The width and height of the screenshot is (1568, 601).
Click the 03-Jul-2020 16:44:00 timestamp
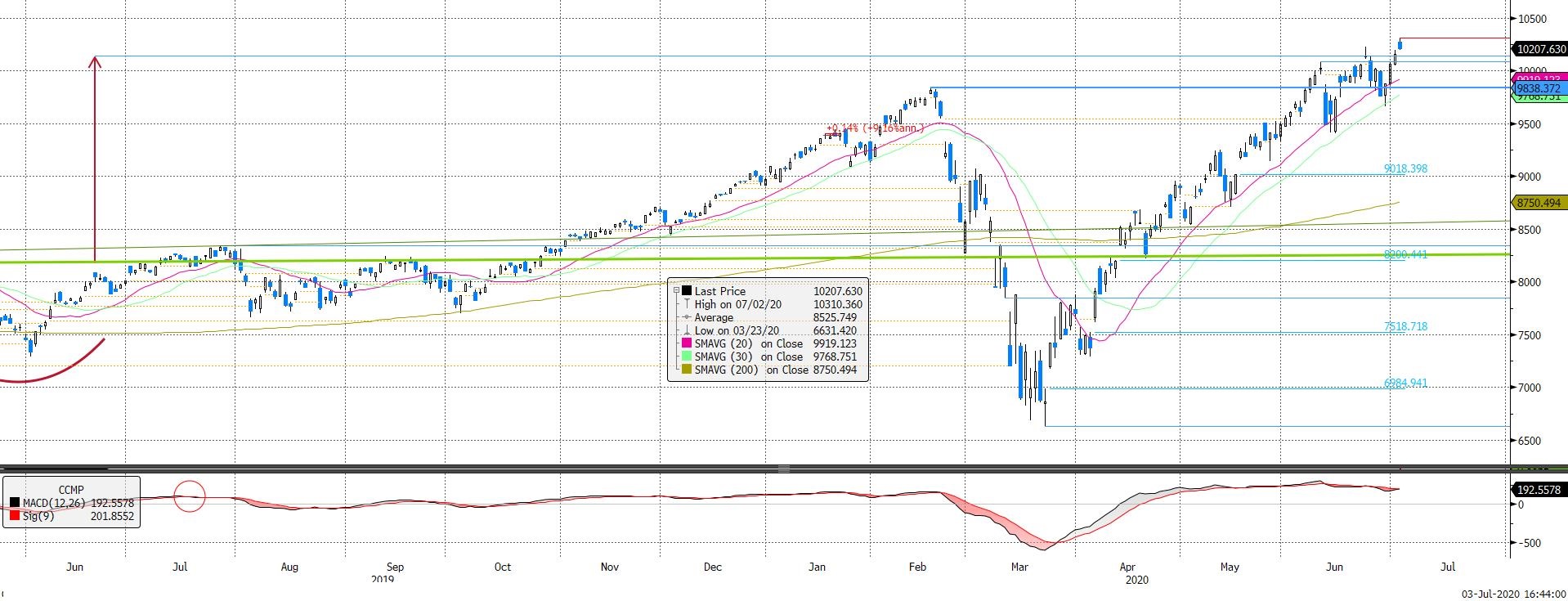pos(1512,594)
